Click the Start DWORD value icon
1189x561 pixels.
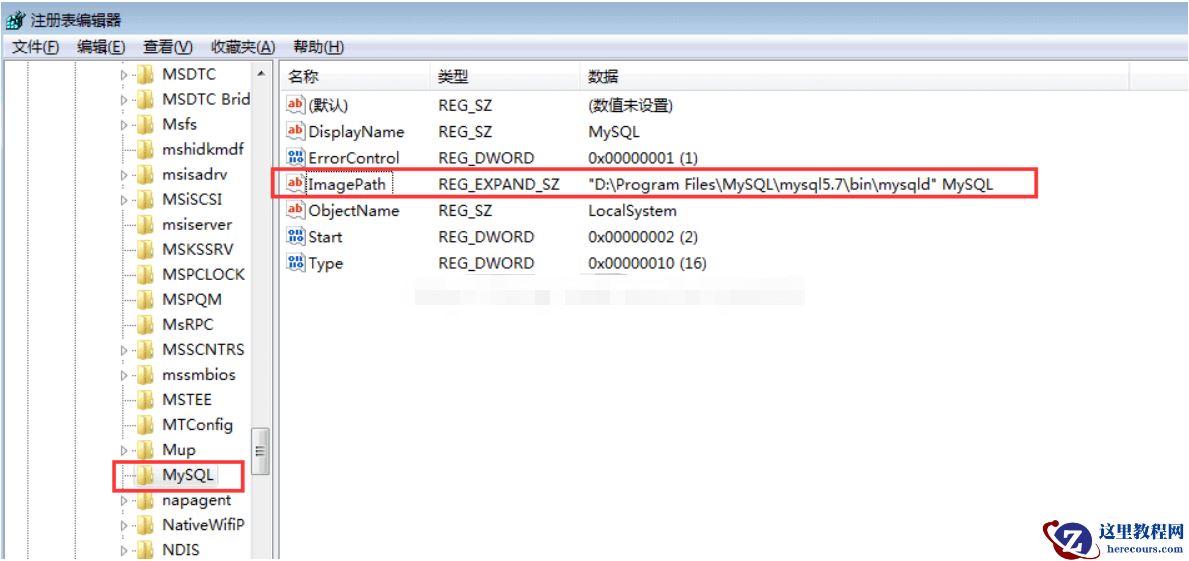tap(295, 237)
